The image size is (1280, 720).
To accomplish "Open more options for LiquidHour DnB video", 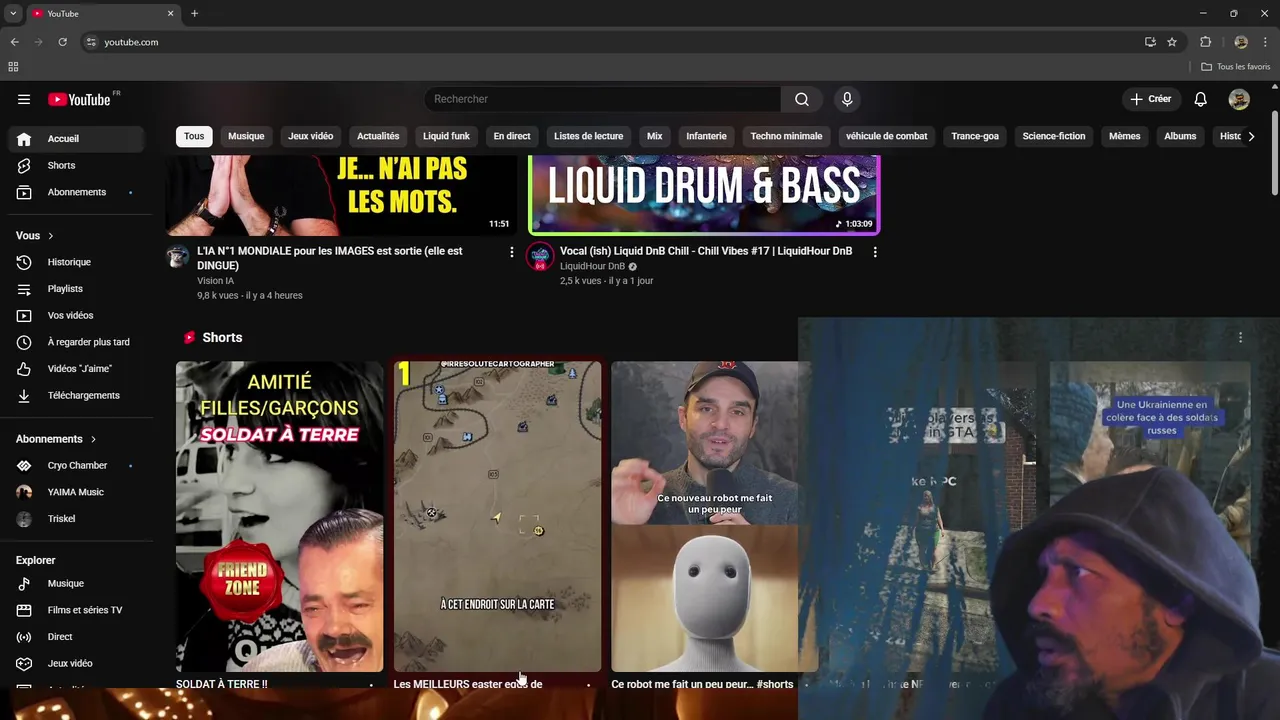I will coord(875,252).
